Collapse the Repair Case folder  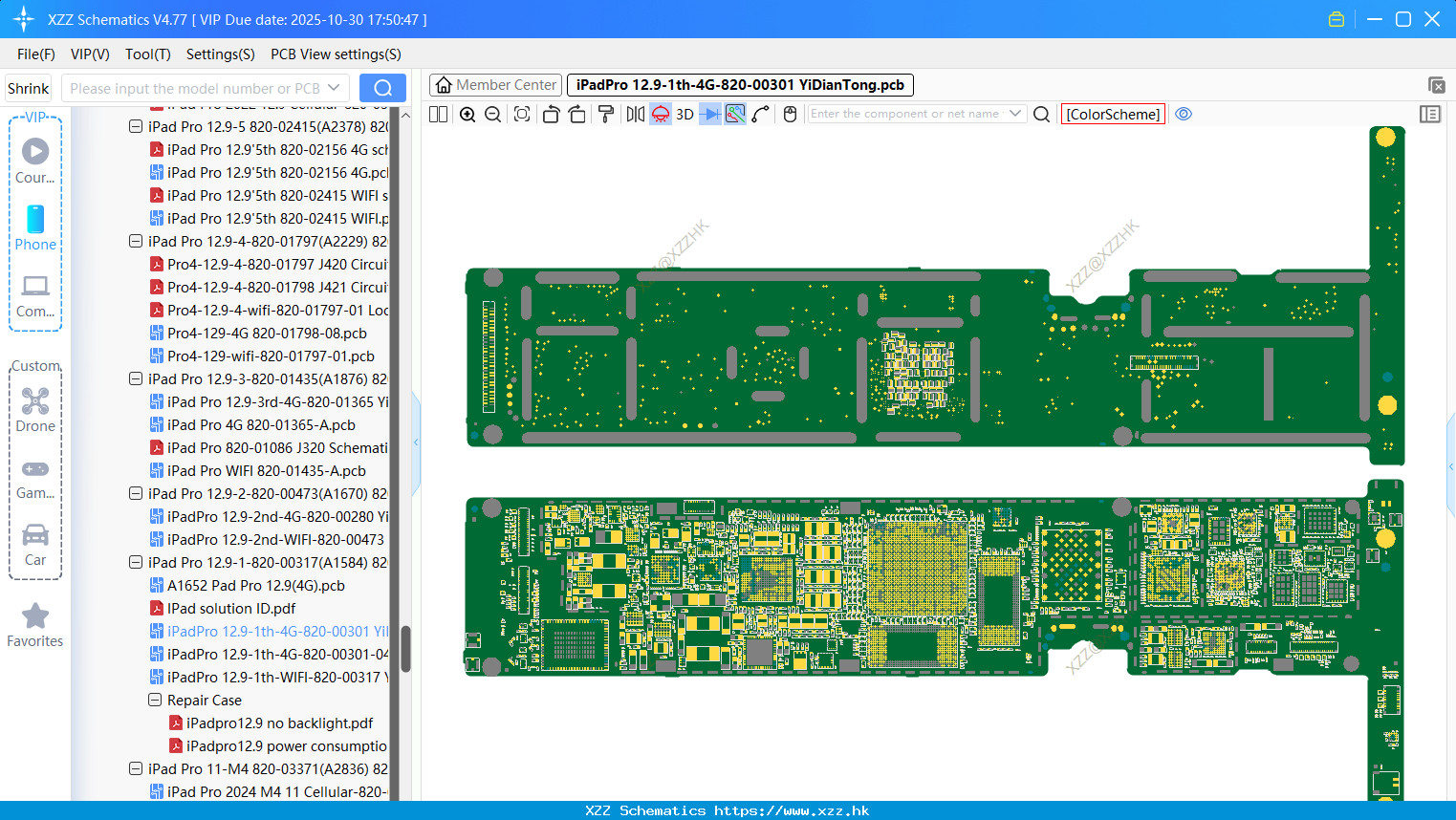pyautogui.click(x=155, y=700)
